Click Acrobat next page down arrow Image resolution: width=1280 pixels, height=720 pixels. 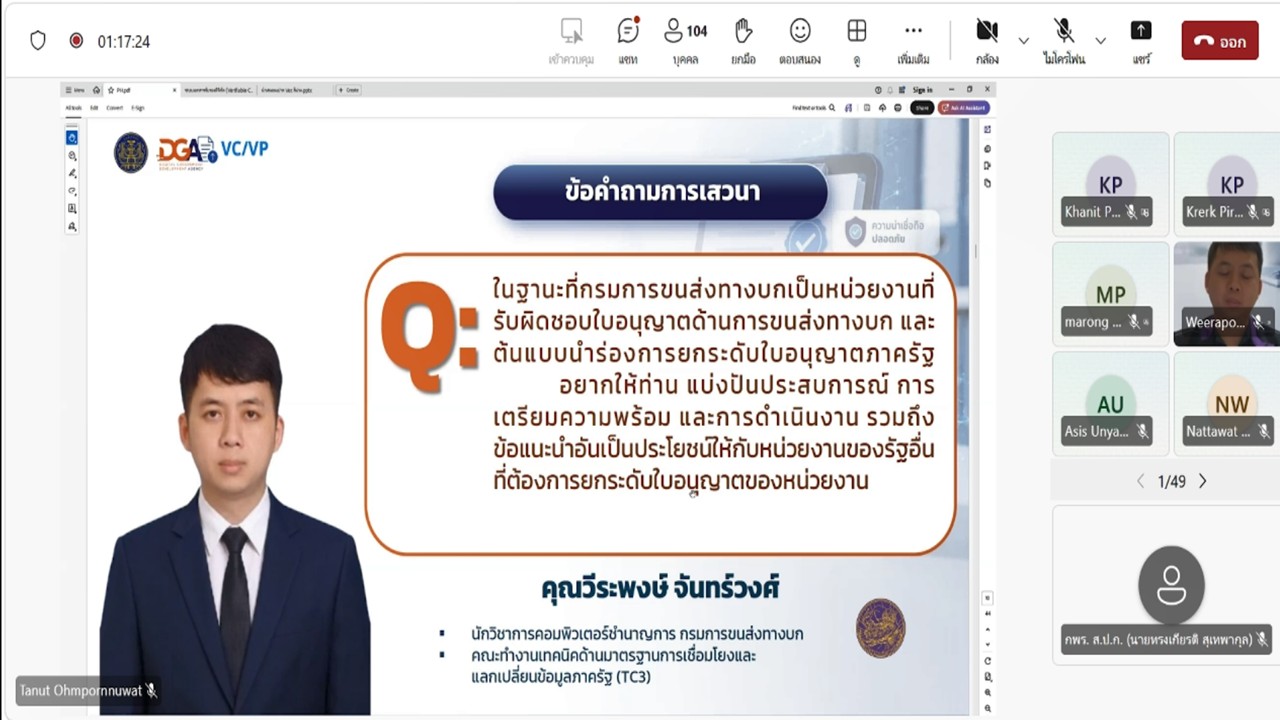click(988, 644)
